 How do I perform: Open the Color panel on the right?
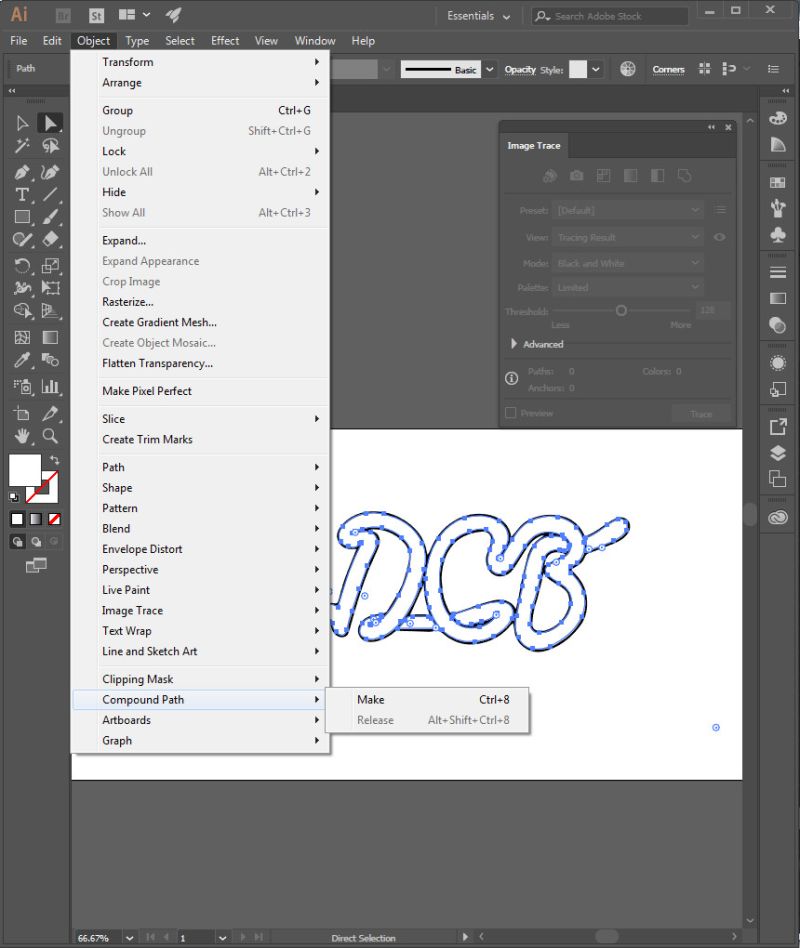point(776,117)
